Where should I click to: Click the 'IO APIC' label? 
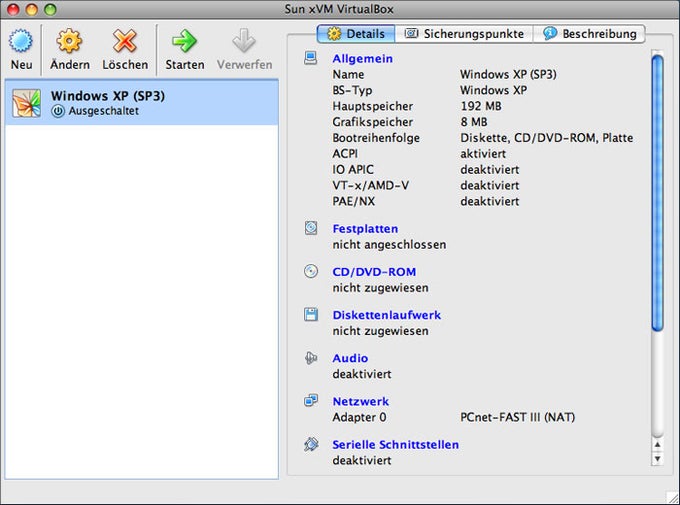click(353, 170)
